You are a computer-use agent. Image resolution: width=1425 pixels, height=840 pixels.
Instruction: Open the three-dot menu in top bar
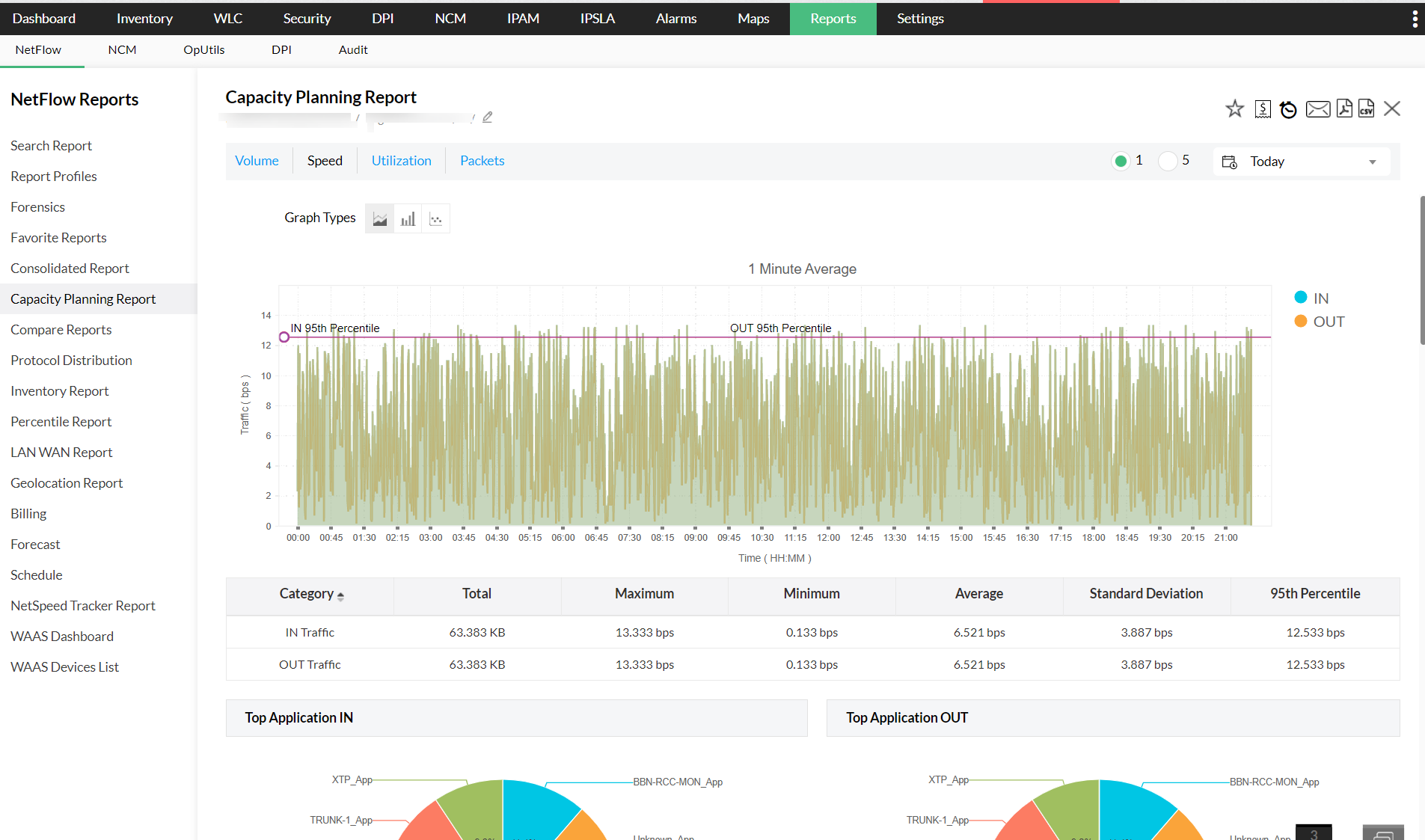point(1415,19)
